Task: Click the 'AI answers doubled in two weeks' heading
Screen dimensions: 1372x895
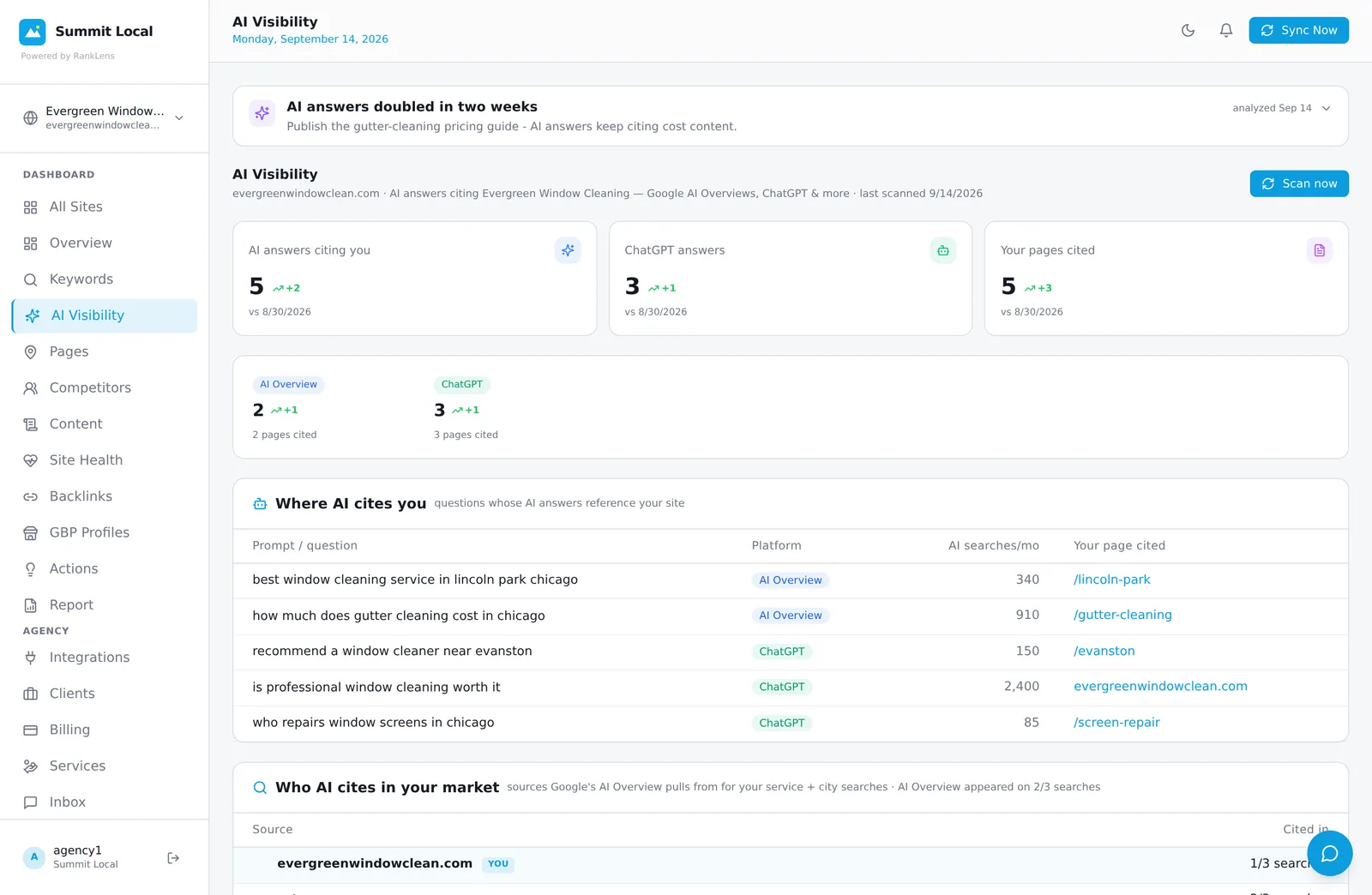Action: pyautogui.click(x=412, y=106)
